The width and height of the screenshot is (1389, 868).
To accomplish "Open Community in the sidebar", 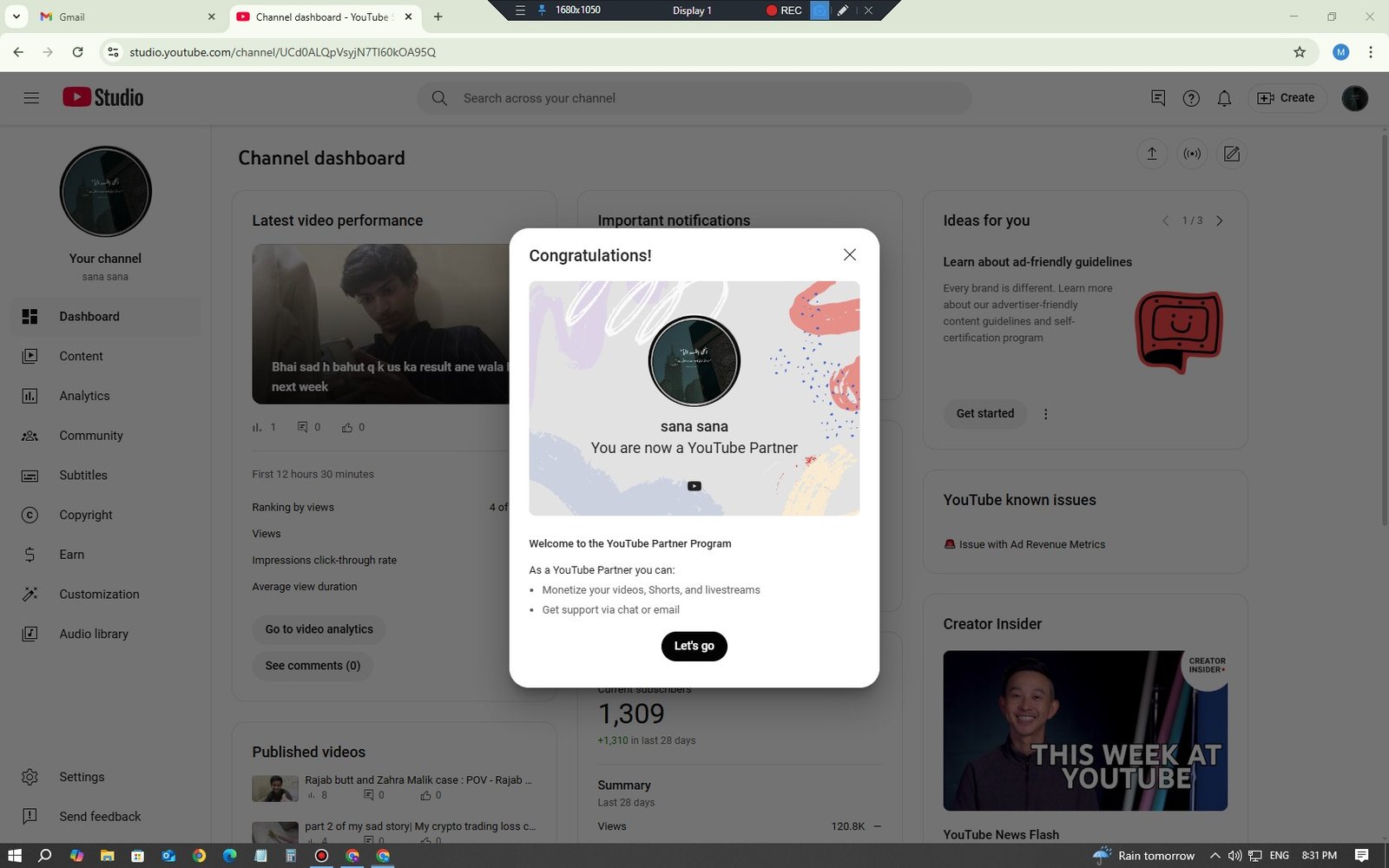I will (x=106, y=436).
